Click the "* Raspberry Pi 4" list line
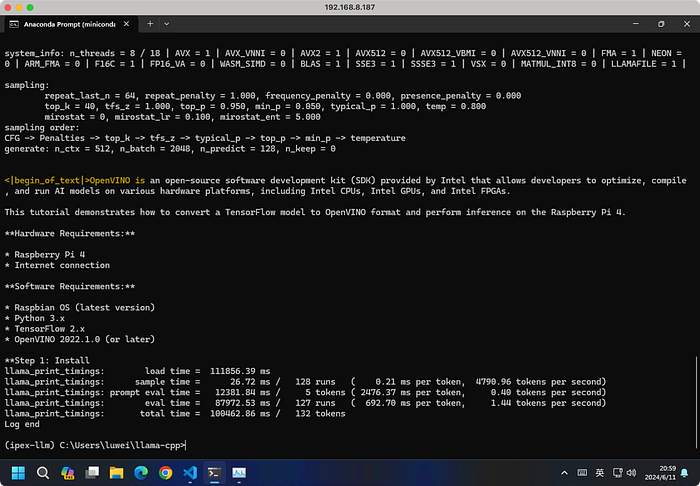This screenshot has width=700, height=486. point(45,254)
